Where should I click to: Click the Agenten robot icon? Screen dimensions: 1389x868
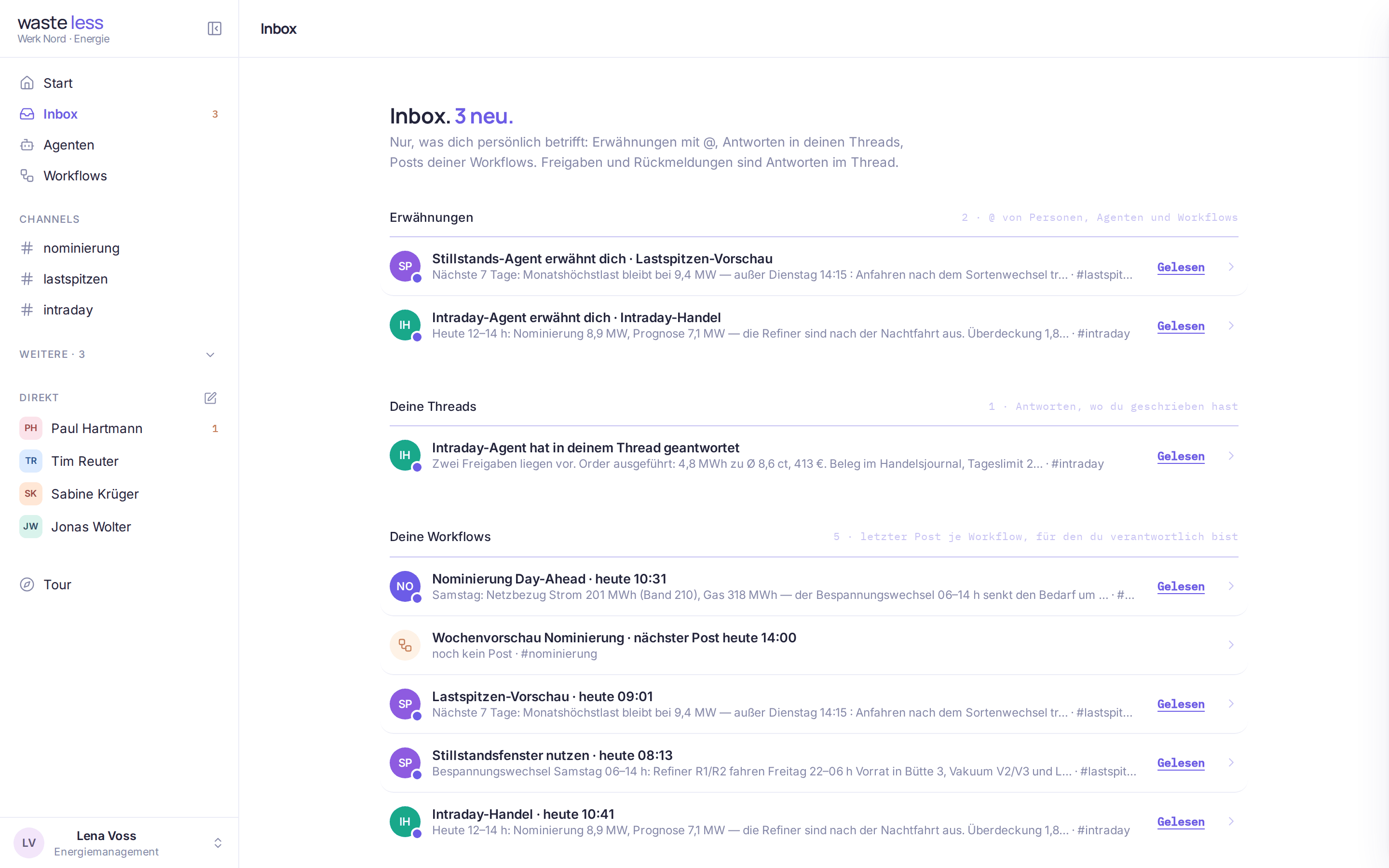(x=27, y=145)
